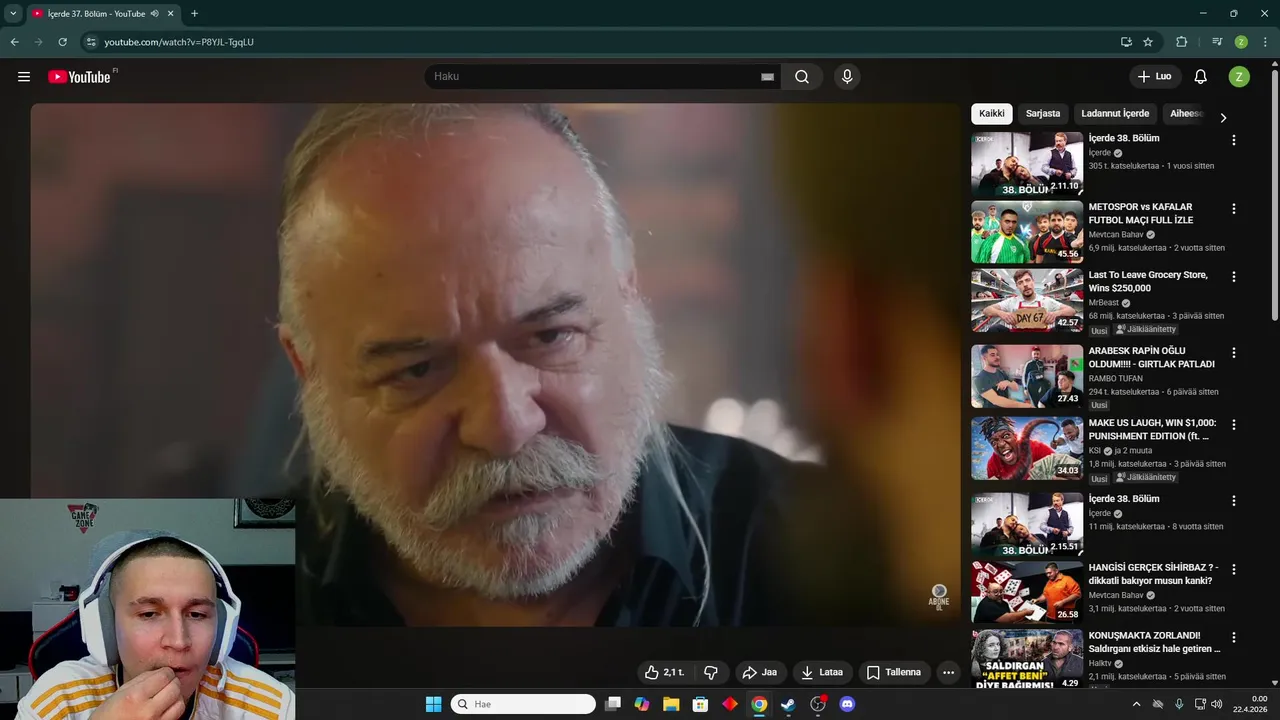Screen dimensions: 1280x720
Task: Open the volume control in system tray
Action: [1217, 704]
